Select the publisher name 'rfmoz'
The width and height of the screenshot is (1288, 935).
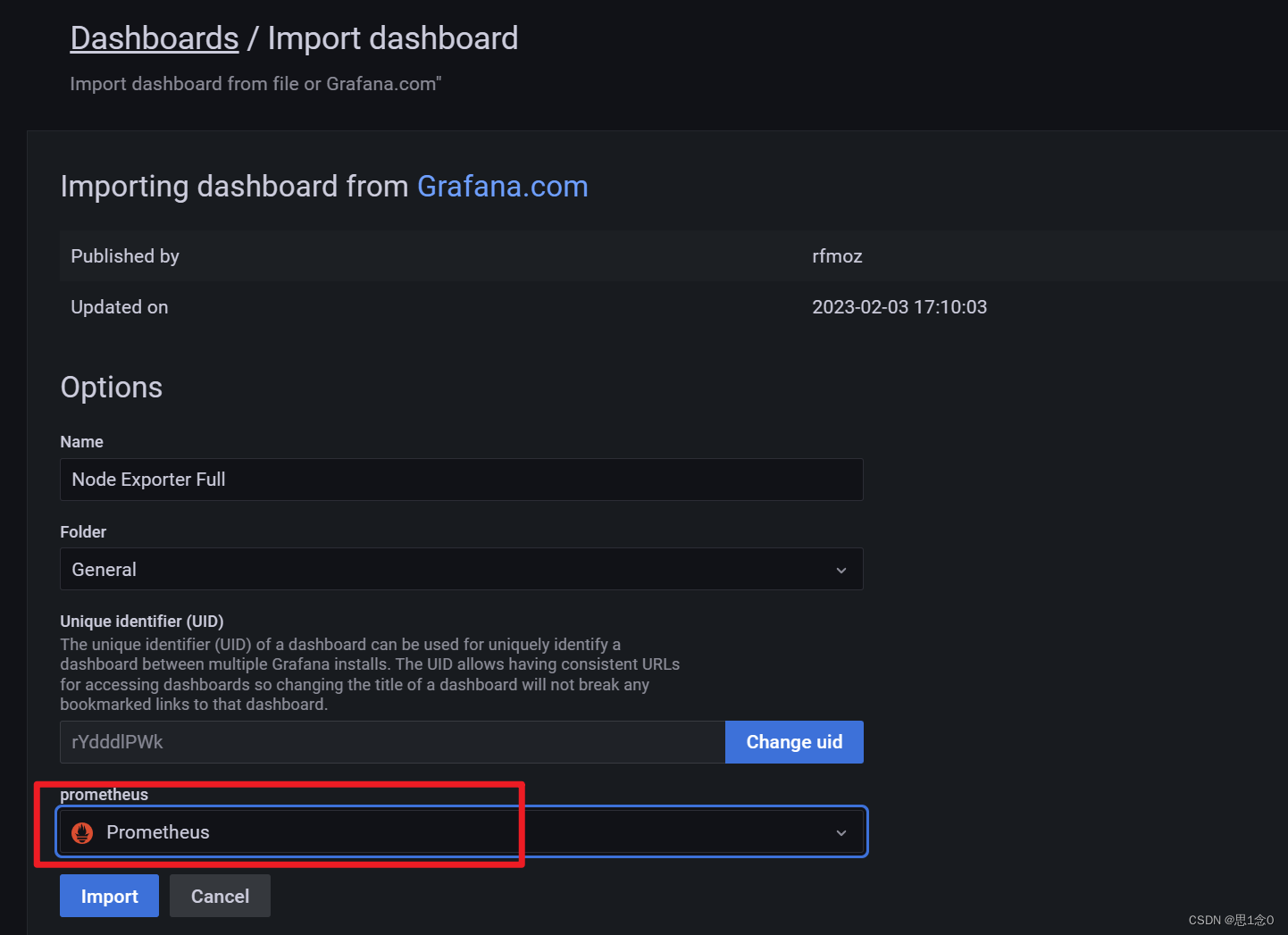(x=837, y=256)
